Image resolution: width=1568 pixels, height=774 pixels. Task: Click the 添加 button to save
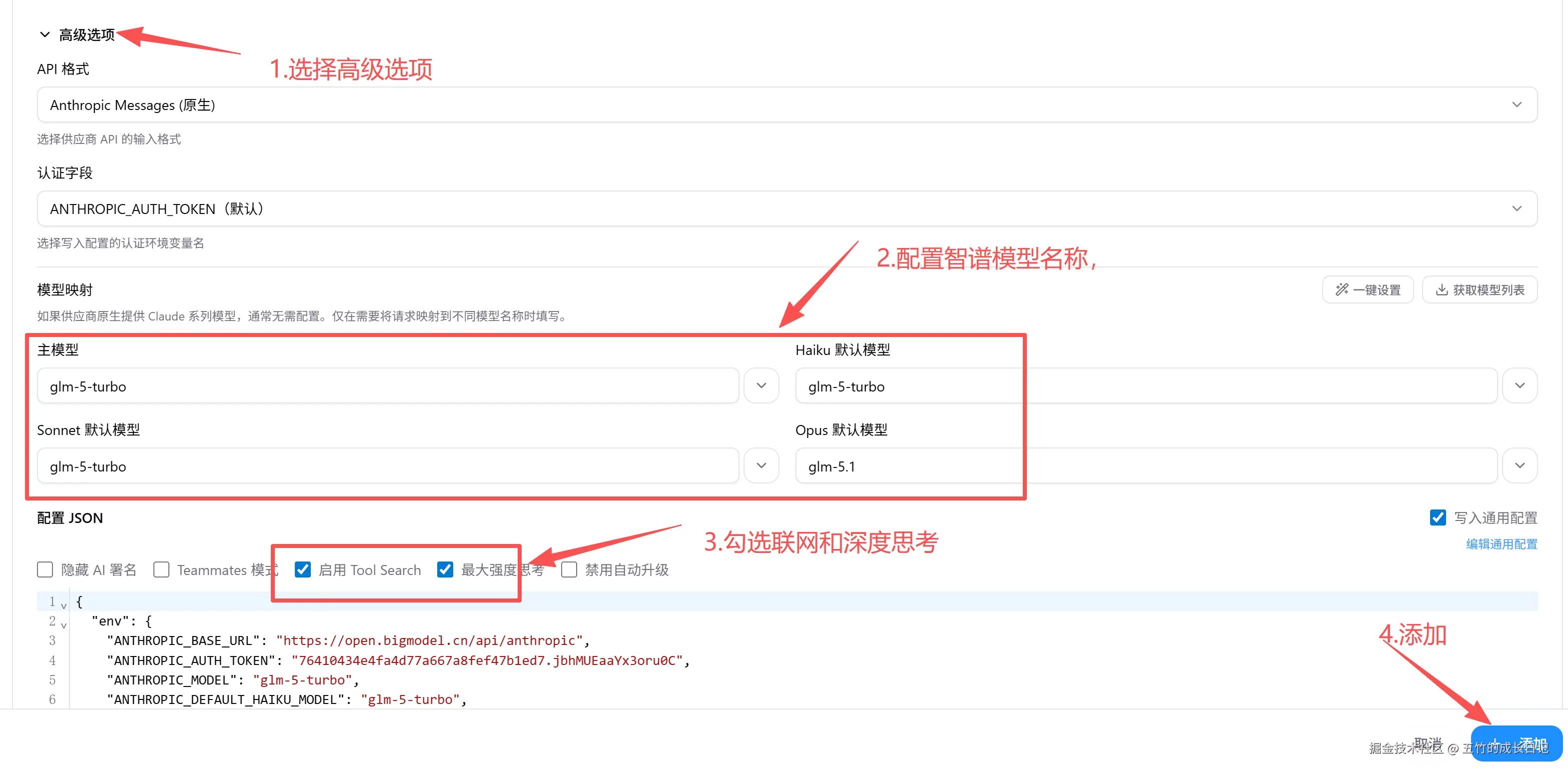click(x=1516, y=743)
